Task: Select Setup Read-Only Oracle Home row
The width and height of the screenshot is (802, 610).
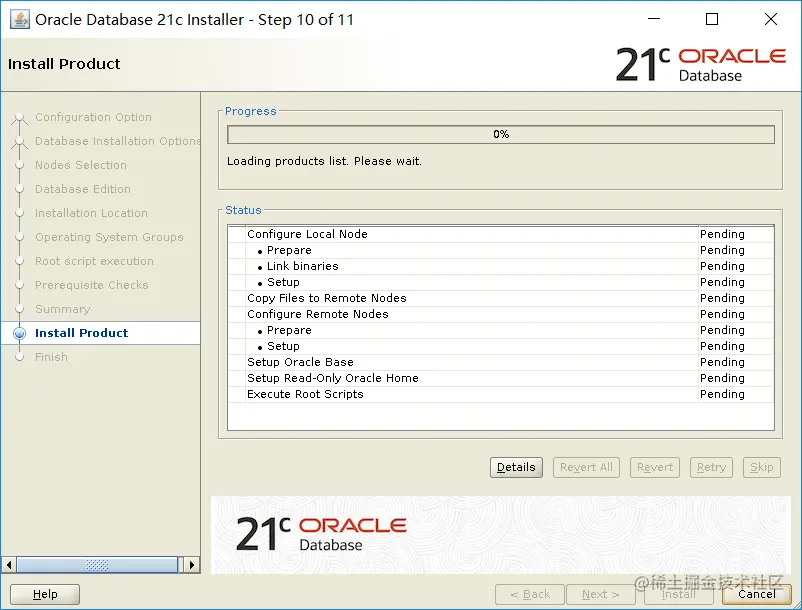Action: tap(501, 378)
